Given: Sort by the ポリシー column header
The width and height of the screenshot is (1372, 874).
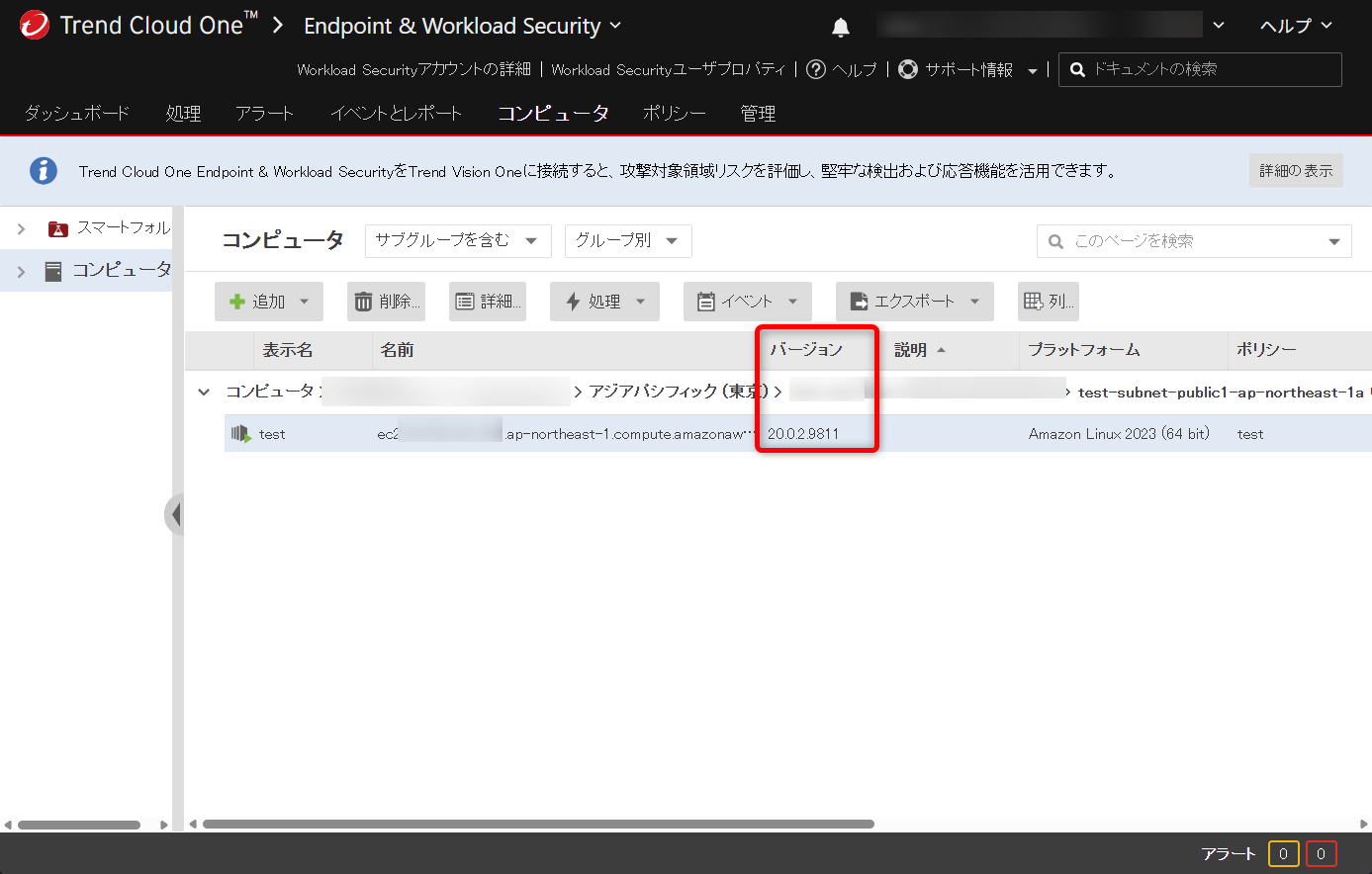Looking at the screenshot, I should [1266, 350].
